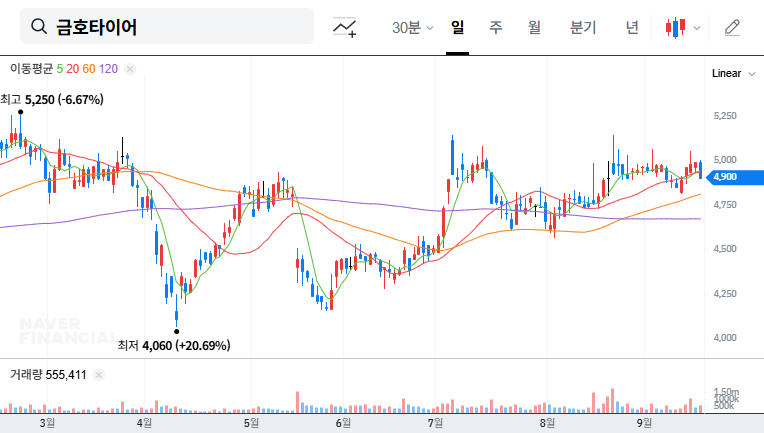Click the 4,900 current price tag

[734, 177]
